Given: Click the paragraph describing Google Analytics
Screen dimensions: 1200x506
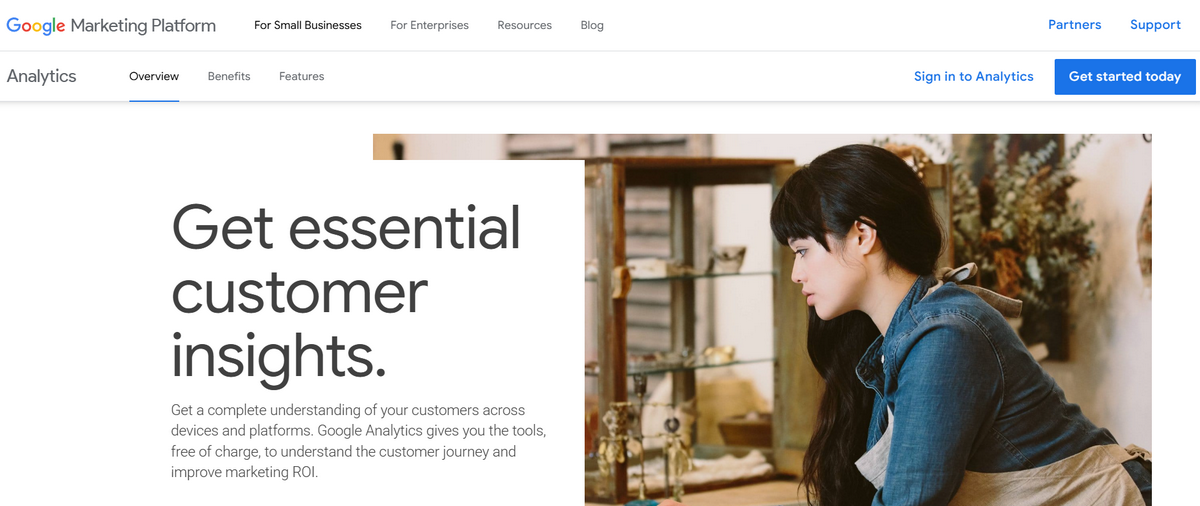Looking at the screenshot, I should pyautogui.click(x=359, y=441).
